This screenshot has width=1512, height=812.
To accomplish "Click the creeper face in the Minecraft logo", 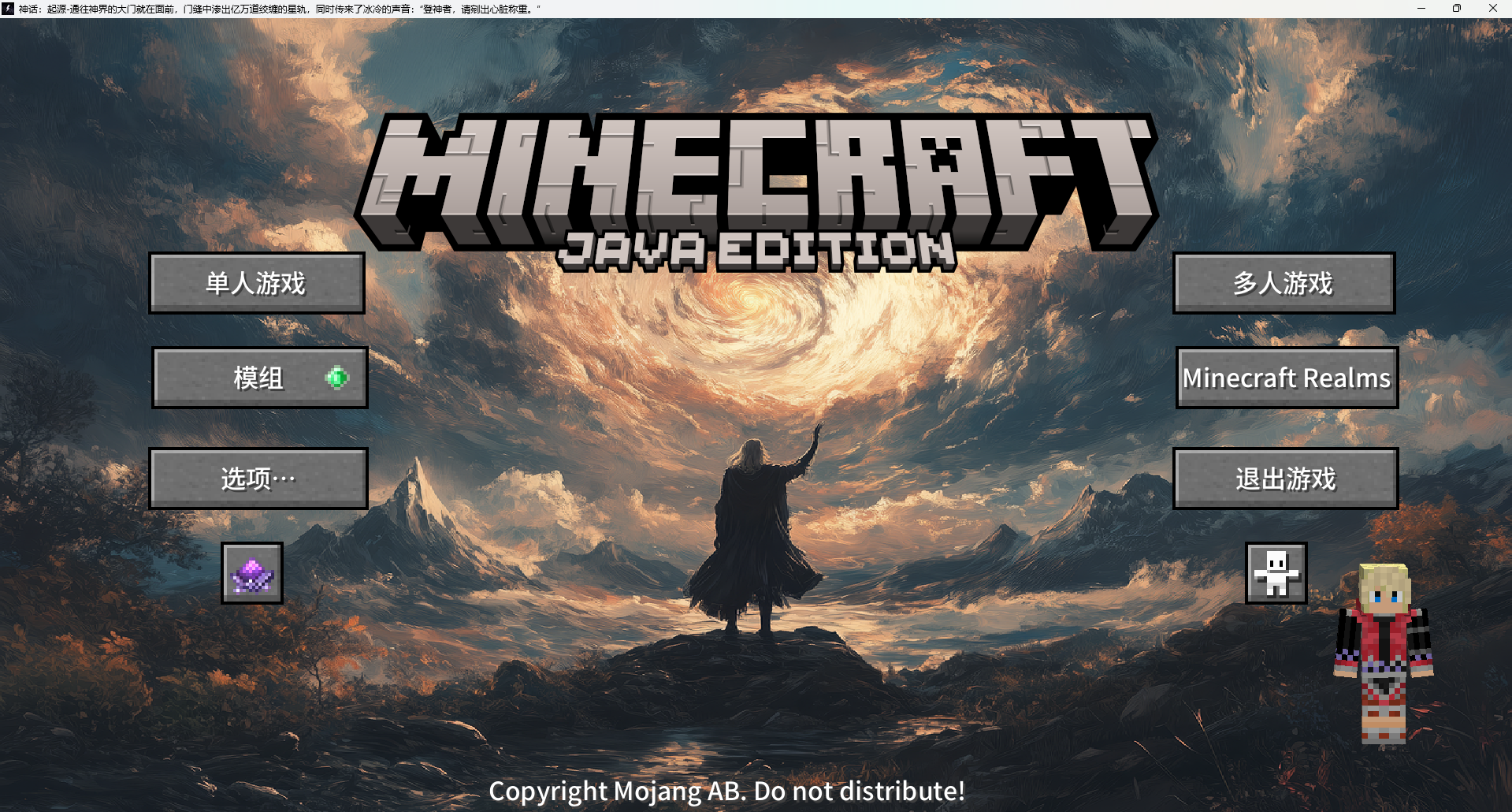I will coord(942,155).
